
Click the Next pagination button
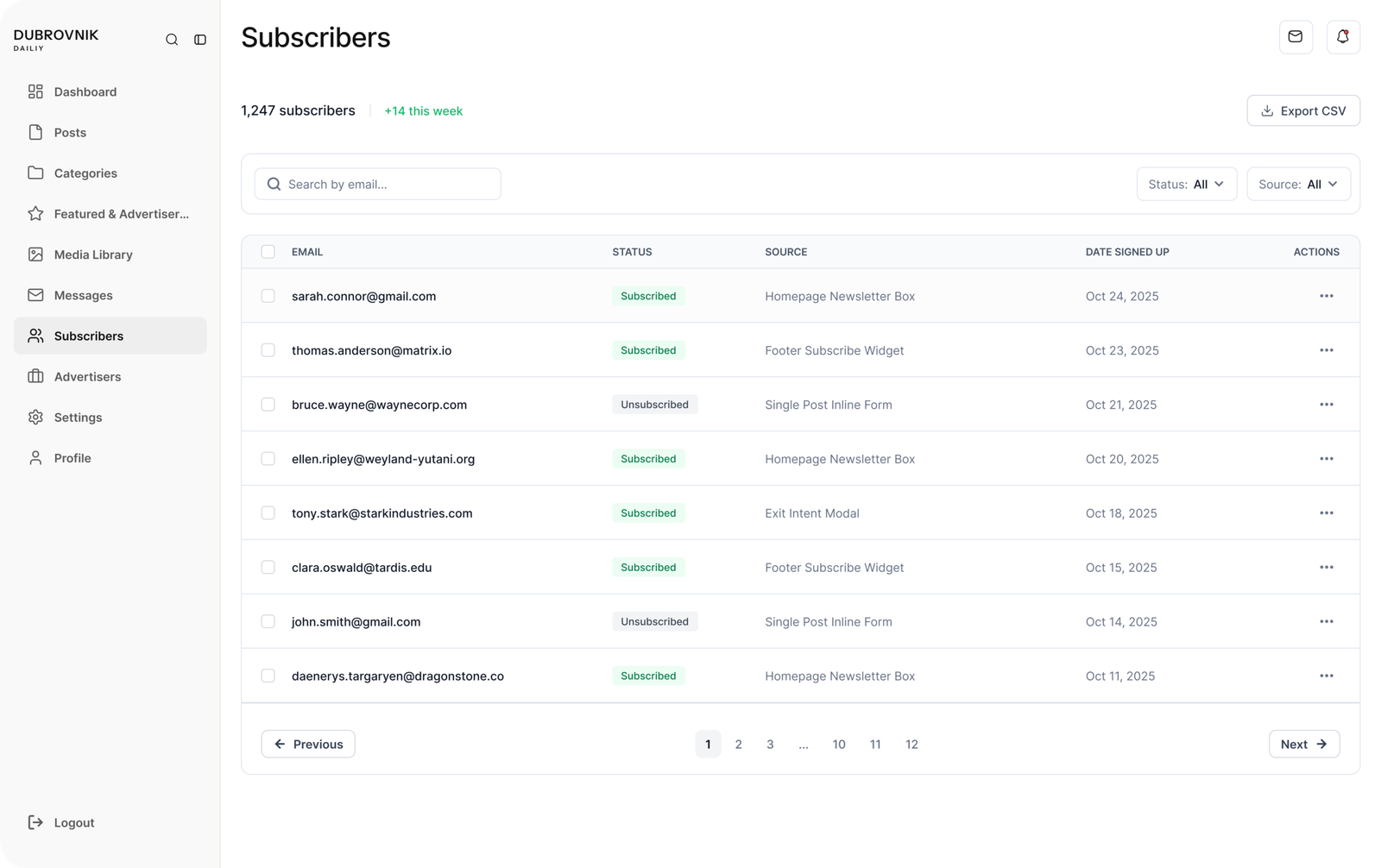1304,744
